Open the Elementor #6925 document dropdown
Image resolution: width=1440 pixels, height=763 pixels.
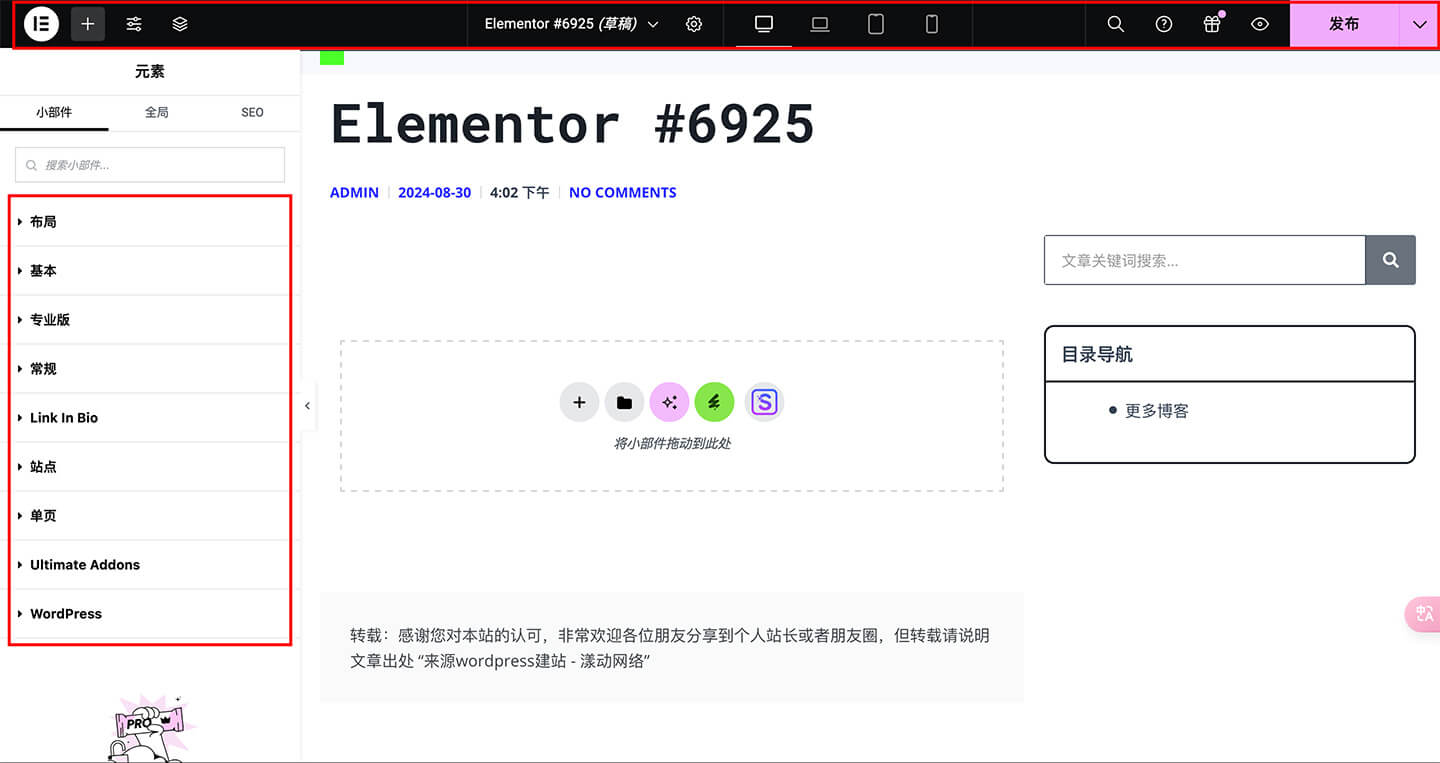click(572, 24)
